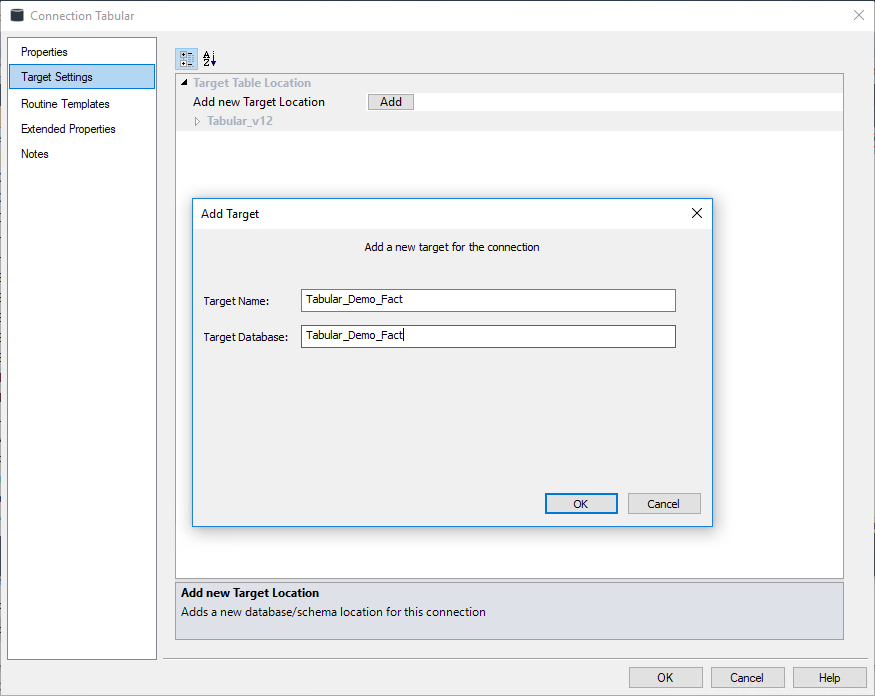Click the database icon in the title bar
This screenshot has height=696, width=875.
click(x=17, y=15)
